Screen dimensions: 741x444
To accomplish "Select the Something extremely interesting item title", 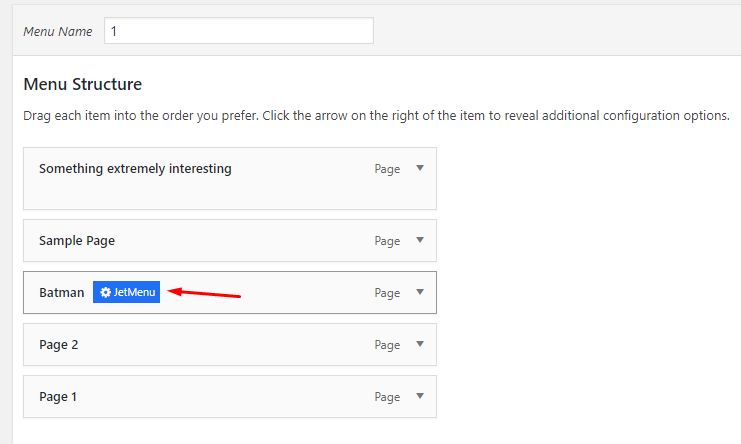I will coord(135,169).
